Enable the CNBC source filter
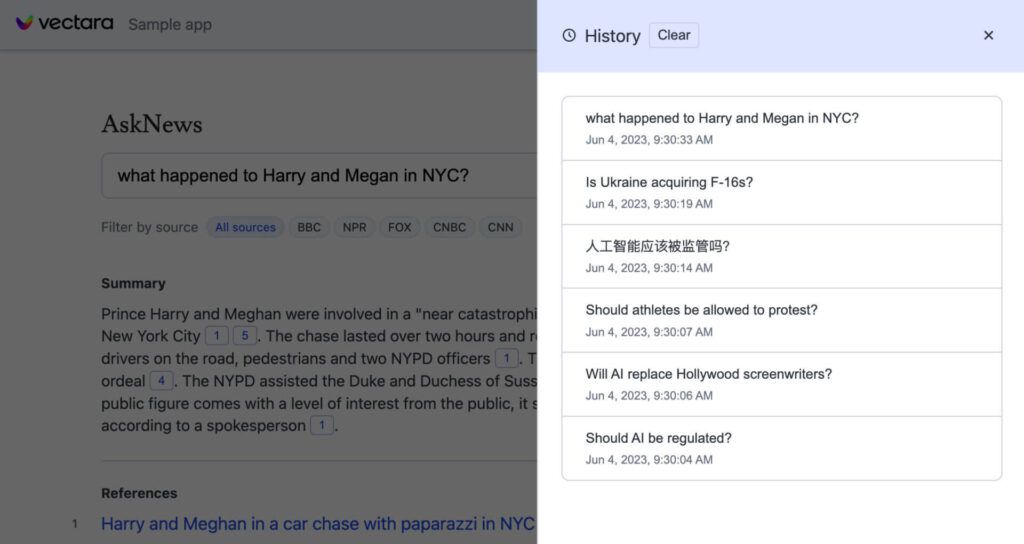 tap(449, 227)
